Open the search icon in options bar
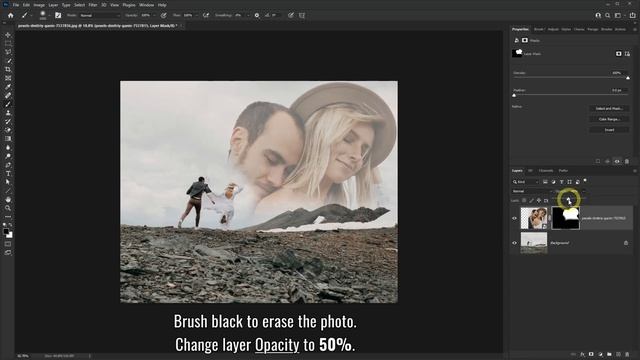 point(608,16)
